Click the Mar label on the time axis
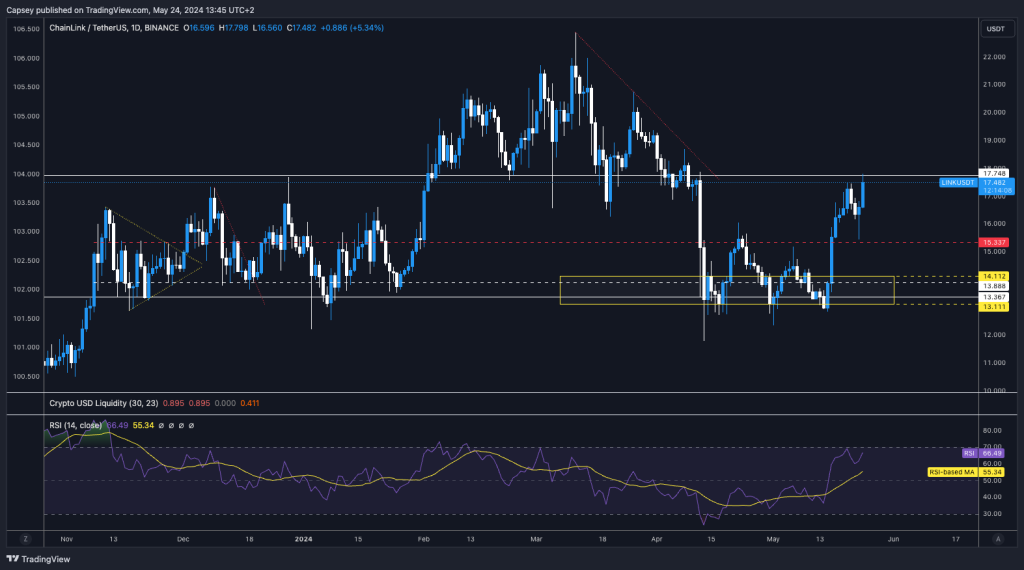The height and width of the screenshot is (570, 1024). point(536,539)
